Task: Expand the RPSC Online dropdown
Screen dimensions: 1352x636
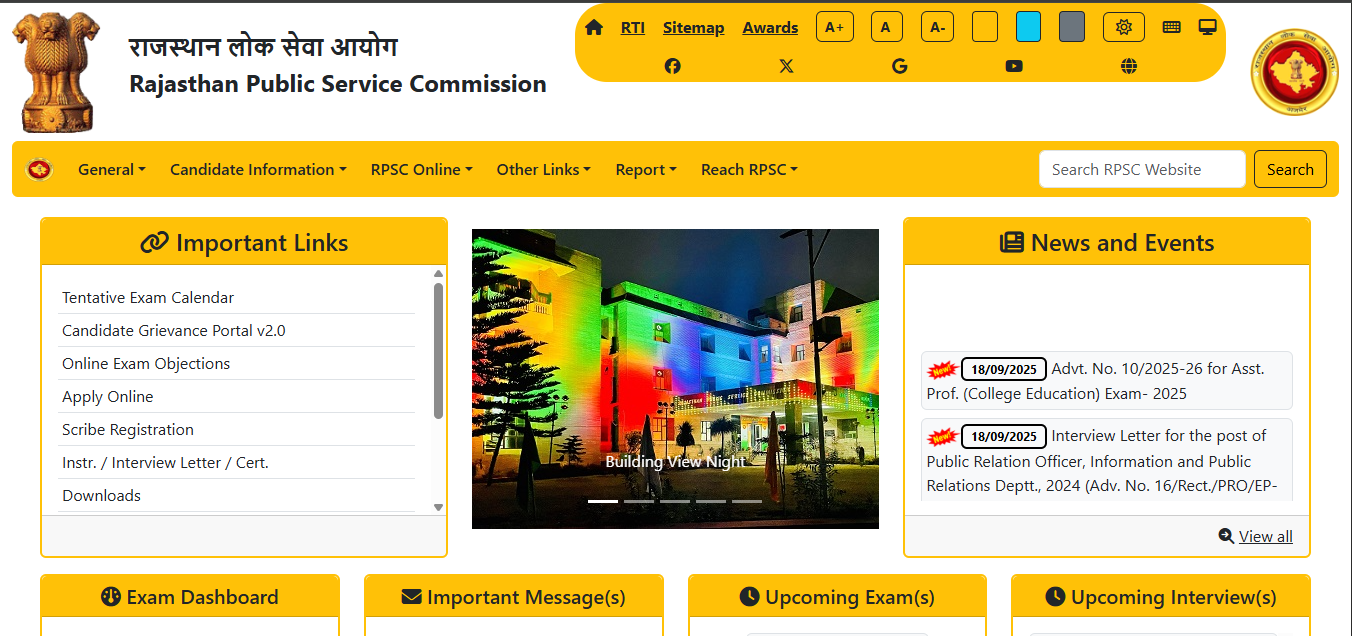Action: [x=421, y=169]
